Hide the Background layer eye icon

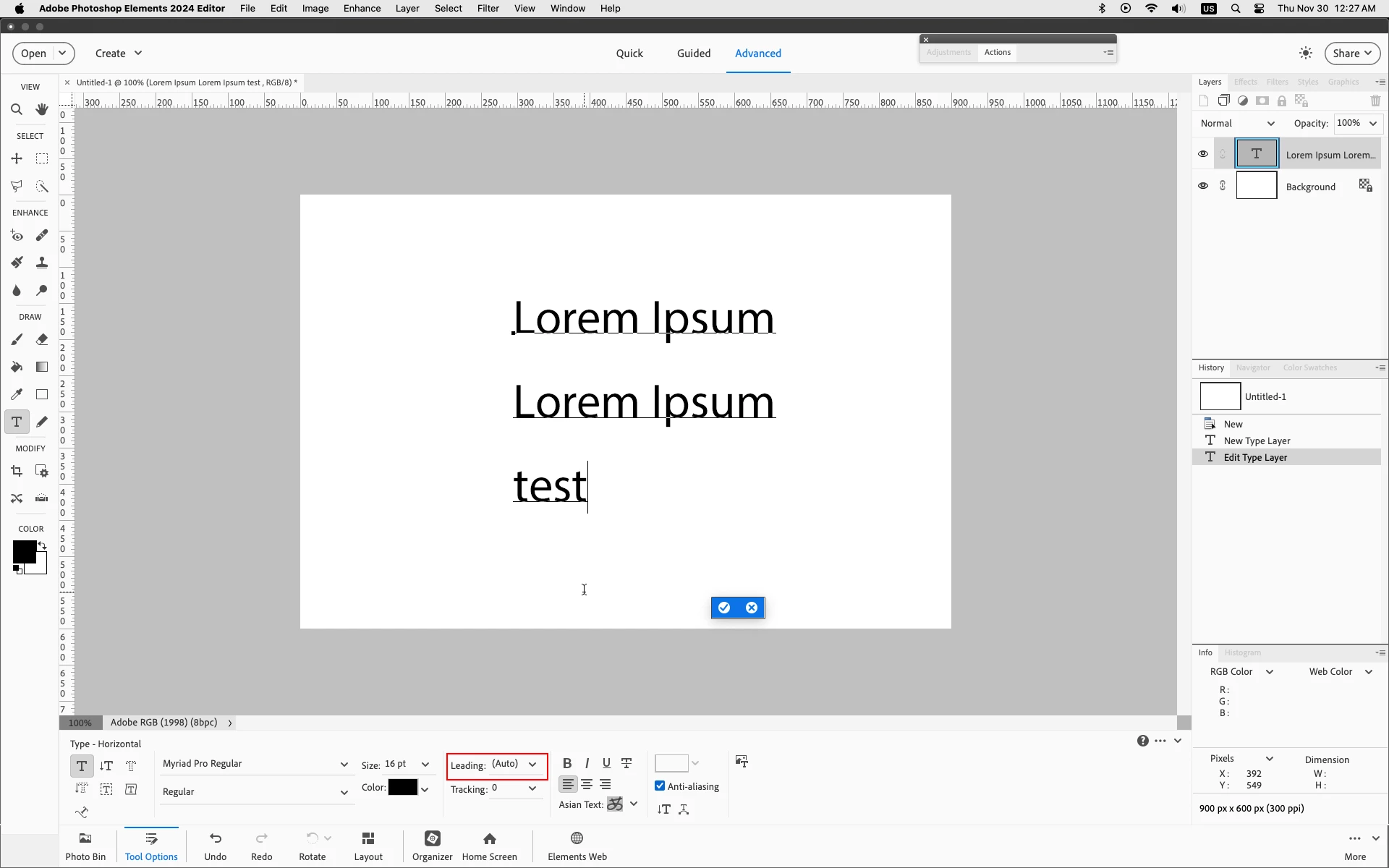(x=1203, y=186)
